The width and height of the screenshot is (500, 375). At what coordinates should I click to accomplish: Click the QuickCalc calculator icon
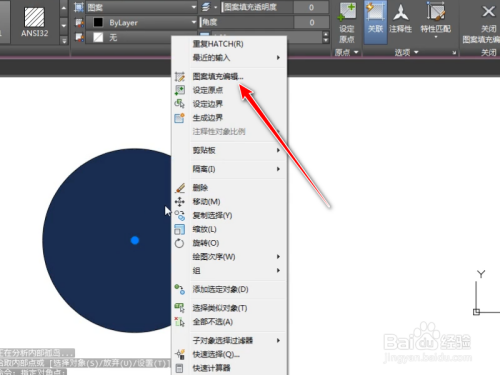(x=179, y=368)
